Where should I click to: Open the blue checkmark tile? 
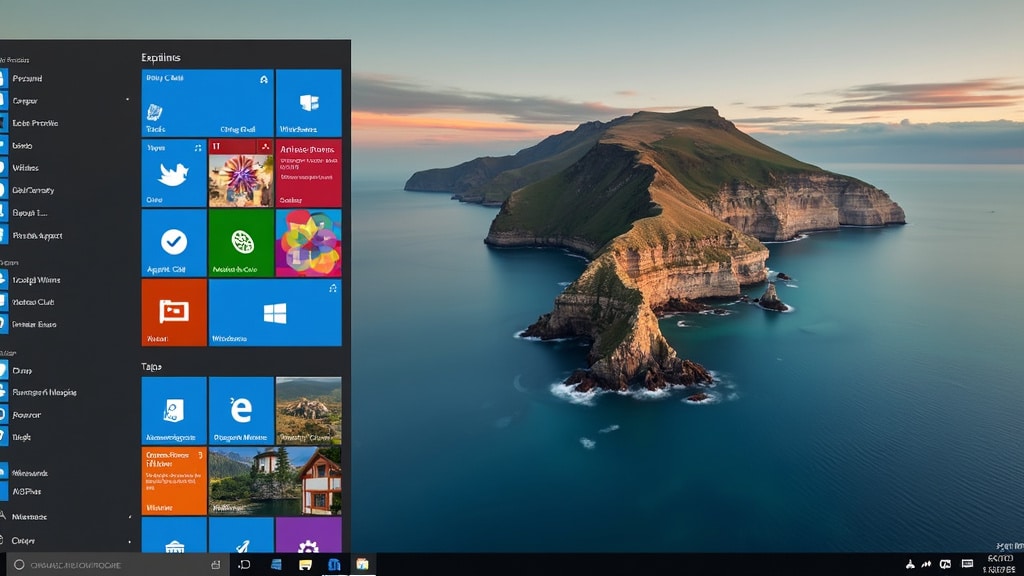click(x=174, y=243)
